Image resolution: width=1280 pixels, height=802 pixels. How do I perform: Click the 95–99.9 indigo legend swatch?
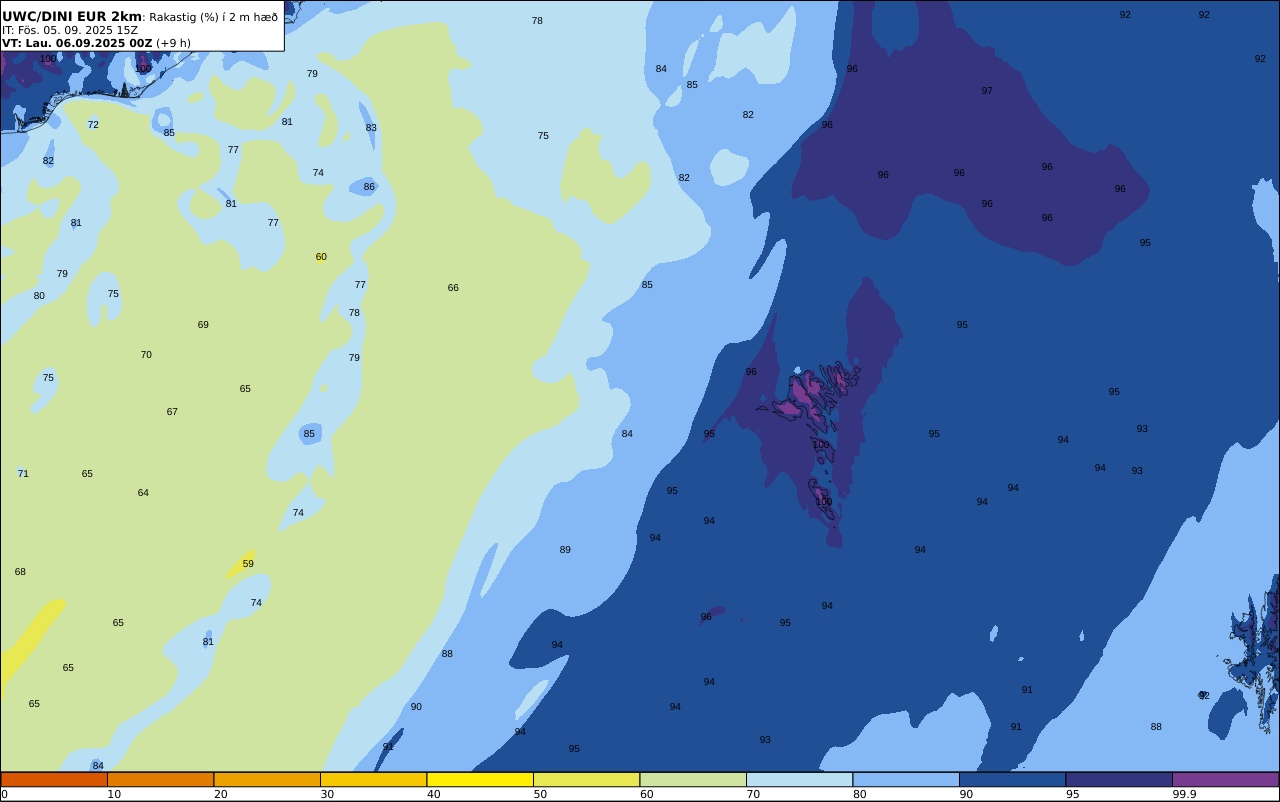pos(1119,779)
